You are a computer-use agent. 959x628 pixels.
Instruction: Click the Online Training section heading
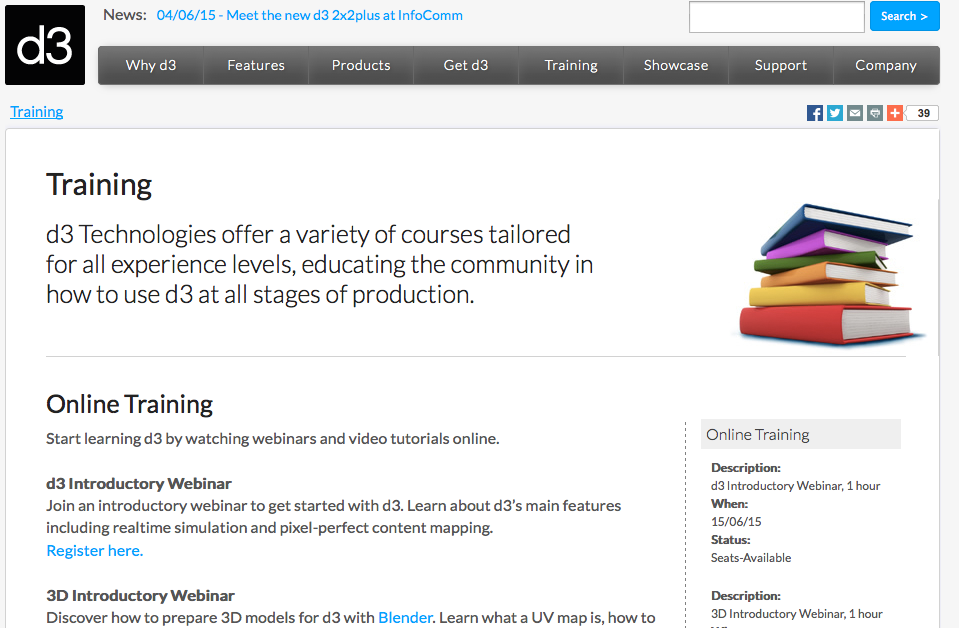(130, 404)
